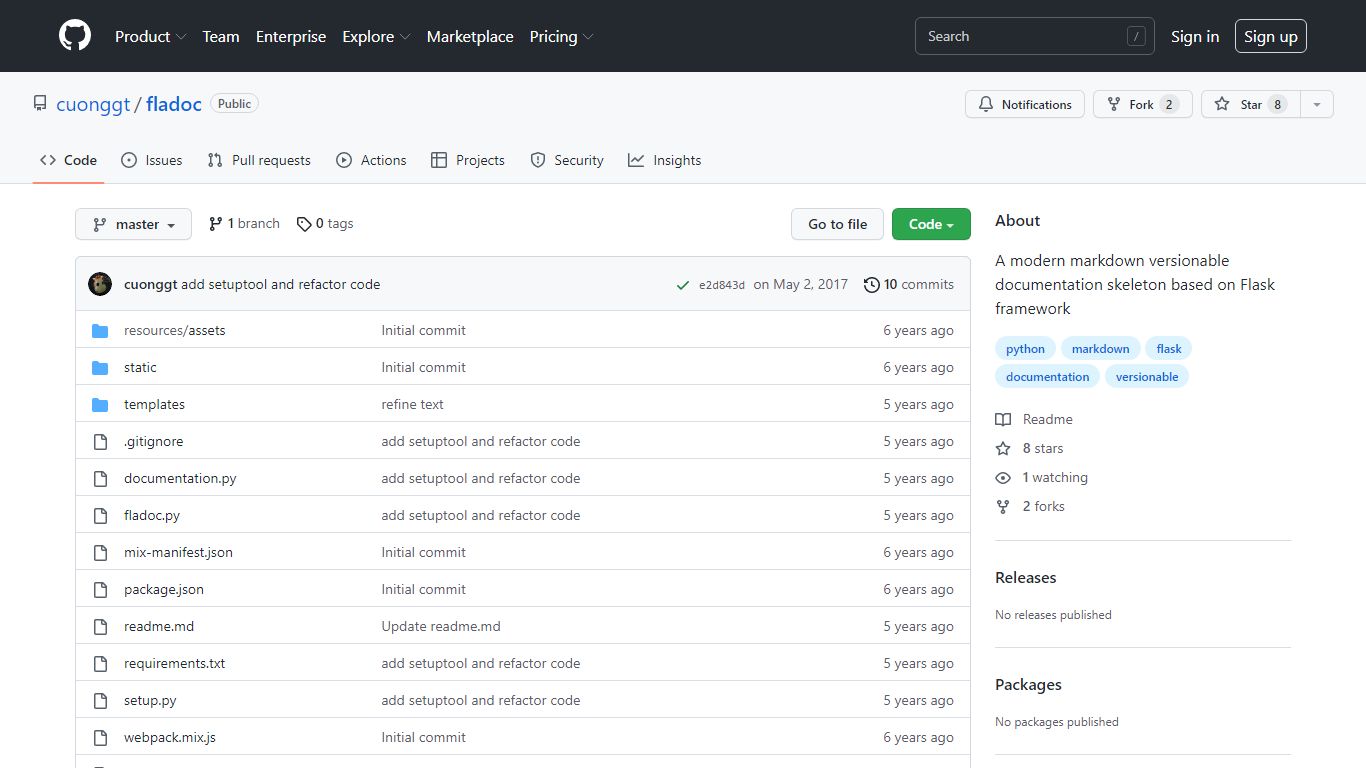The width and height of the screenshot is (1366, 768).
Task: Open the master branch dropdown
Action: pyautogui.click(x=133, y=224)
